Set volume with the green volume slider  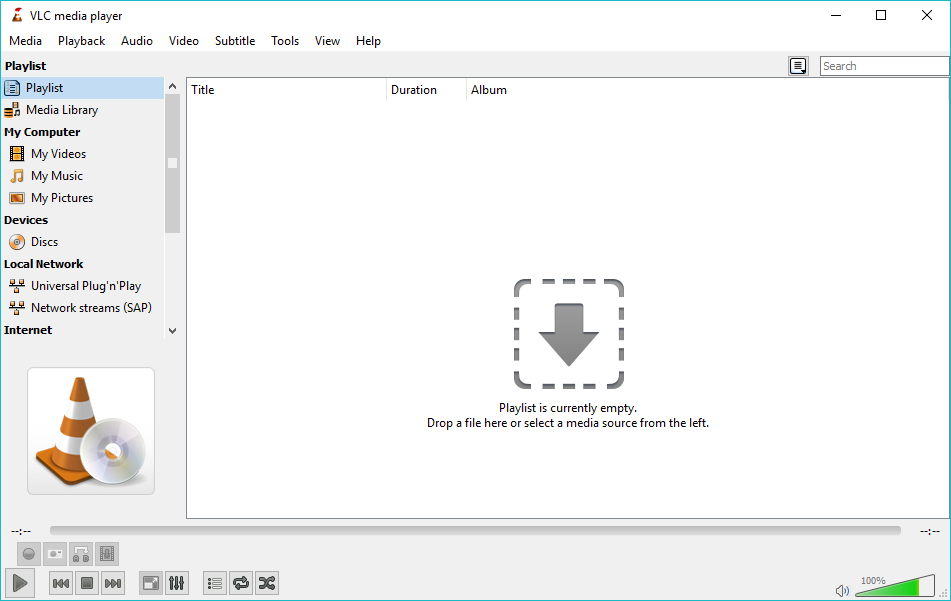coord(895,587)
